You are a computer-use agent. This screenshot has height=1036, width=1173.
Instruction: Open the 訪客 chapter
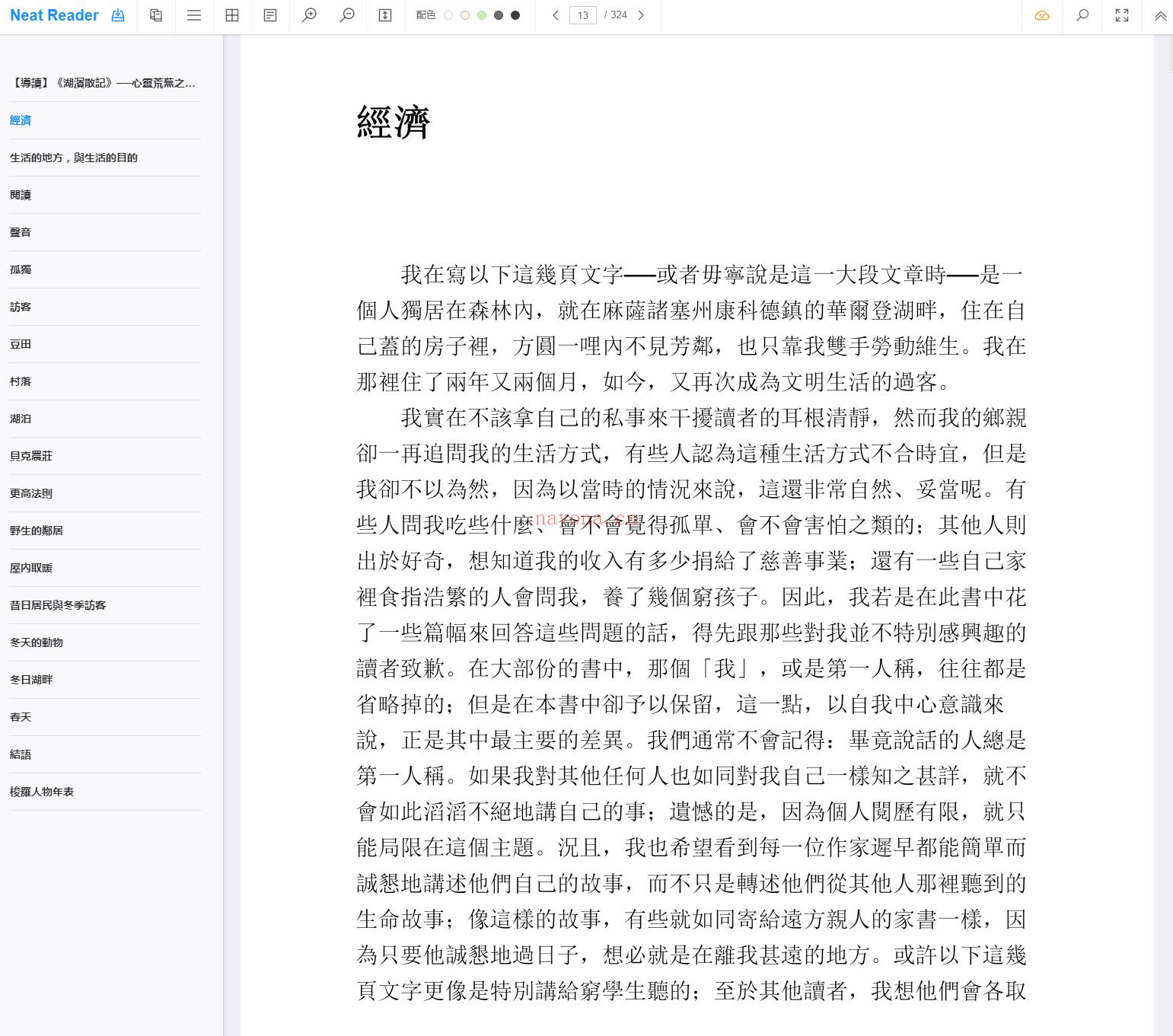(105, 307)
